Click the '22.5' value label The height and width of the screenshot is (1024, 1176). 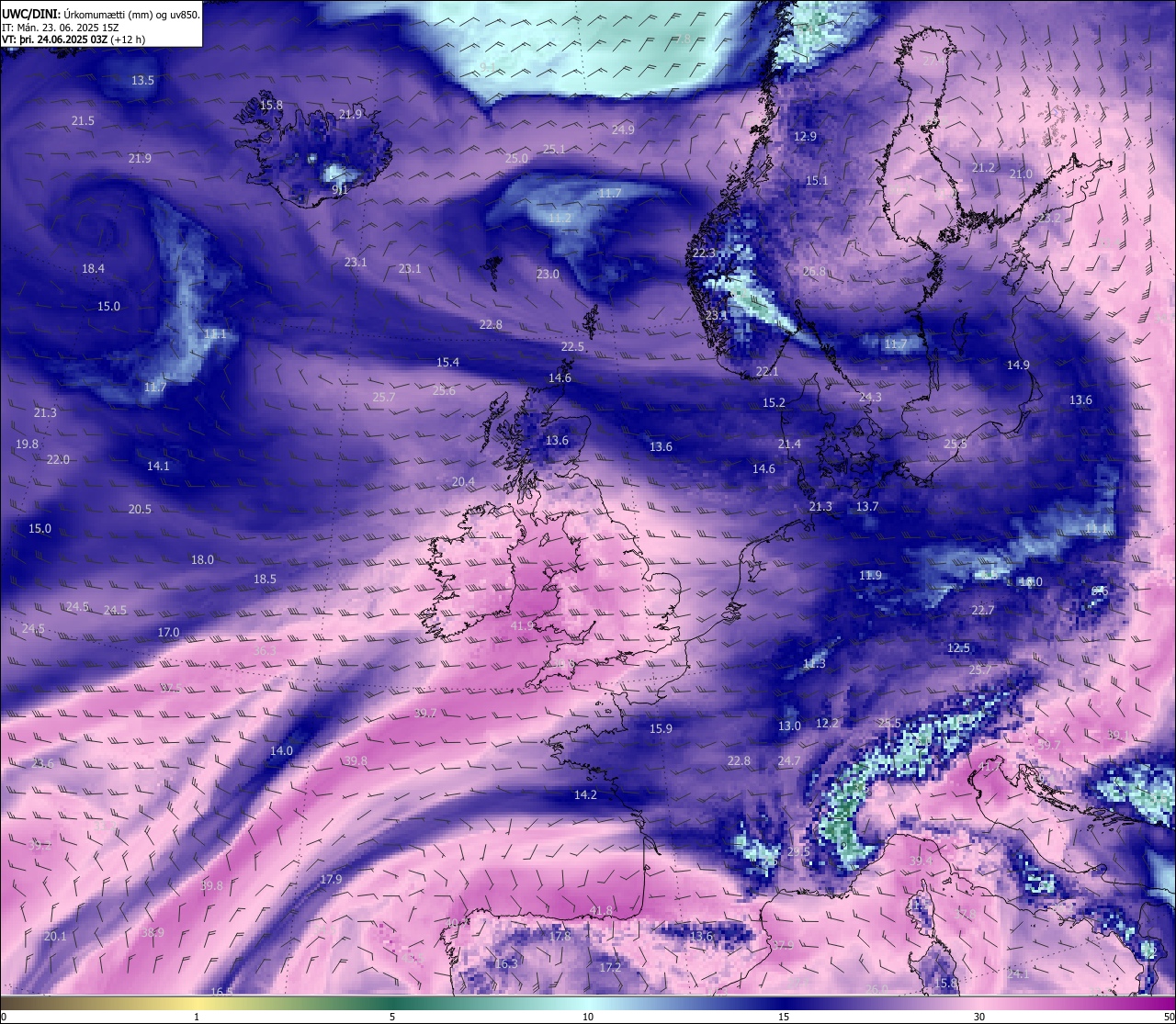(x=572, y=347)
